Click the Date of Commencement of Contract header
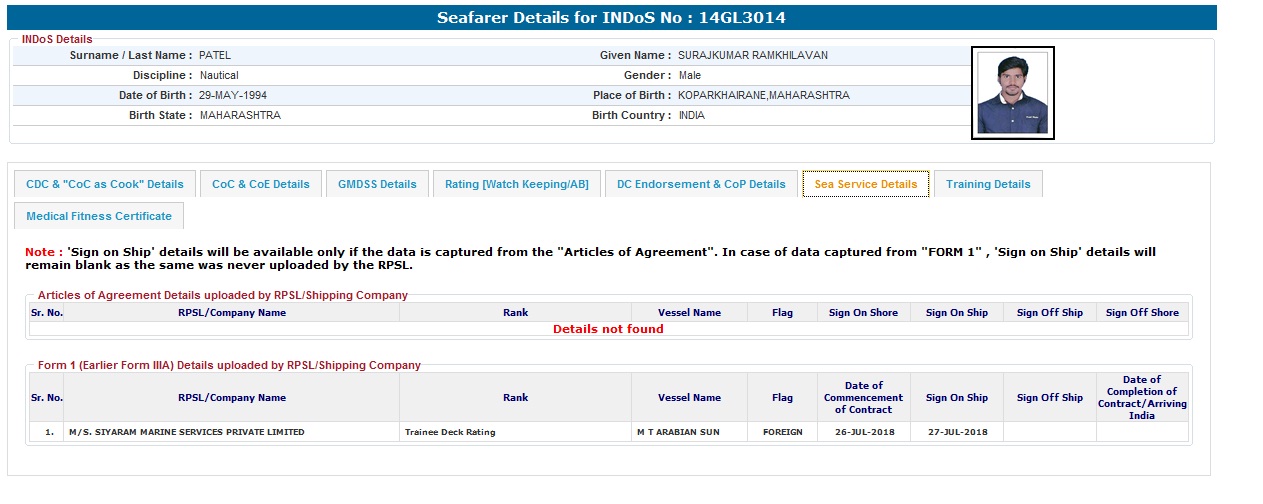The height and width of the screenshot is (504, 1263). click(863, 397)
